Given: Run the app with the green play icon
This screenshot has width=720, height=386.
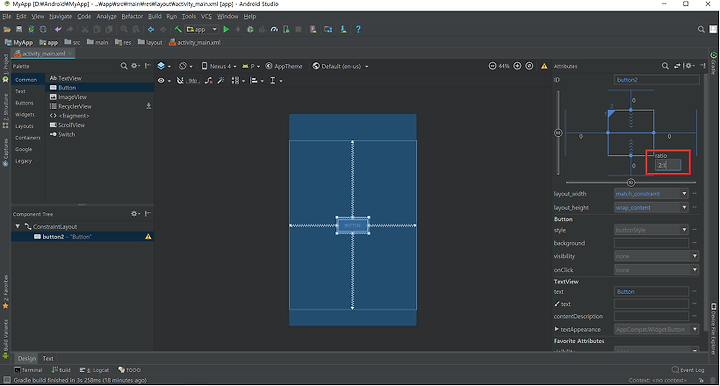Looking at the screenshot, I should pos(226,29).
